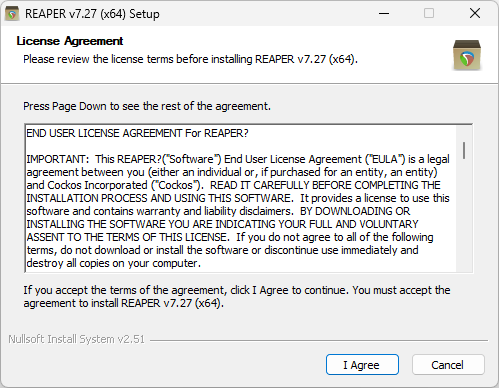499x388 pixels.
Task: Click the License Agreement bold heading
Action: (70, 41)
